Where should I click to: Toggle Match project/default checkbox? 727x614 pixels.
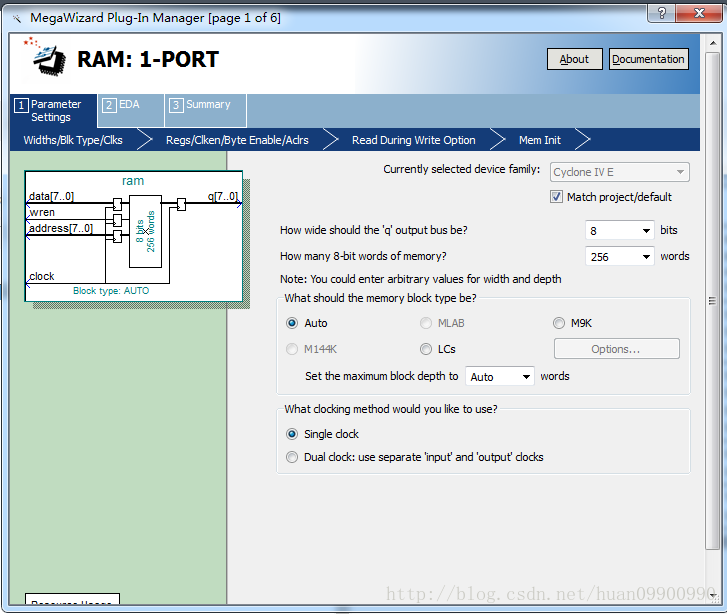[556, 197]
